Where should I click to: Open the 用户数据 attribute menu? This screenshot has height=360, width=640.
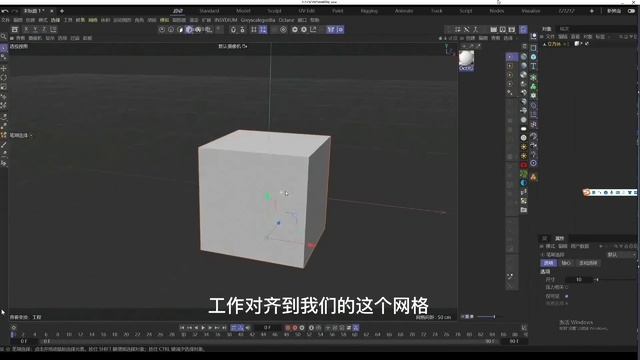(580, 246)
